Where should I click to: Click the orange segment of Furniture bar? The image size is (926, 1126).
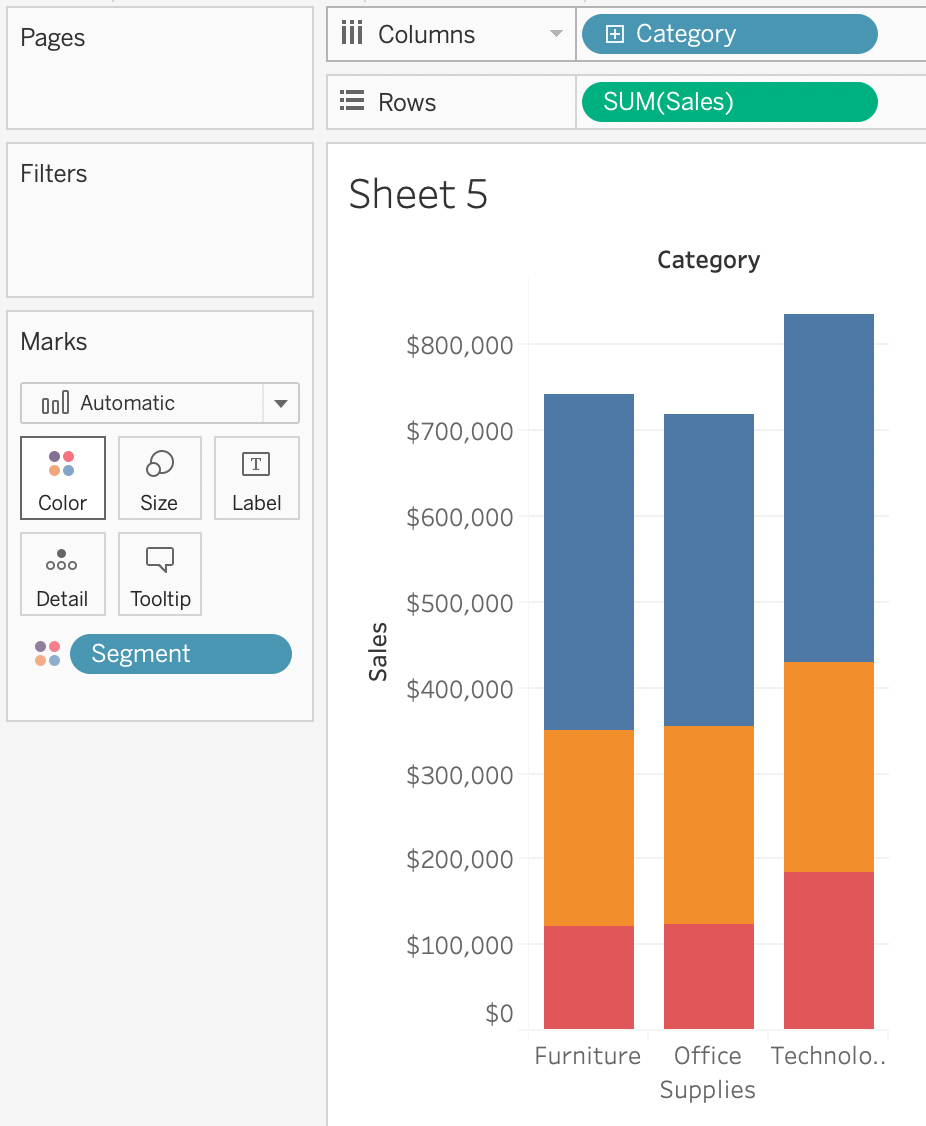[x=588, y=827]
